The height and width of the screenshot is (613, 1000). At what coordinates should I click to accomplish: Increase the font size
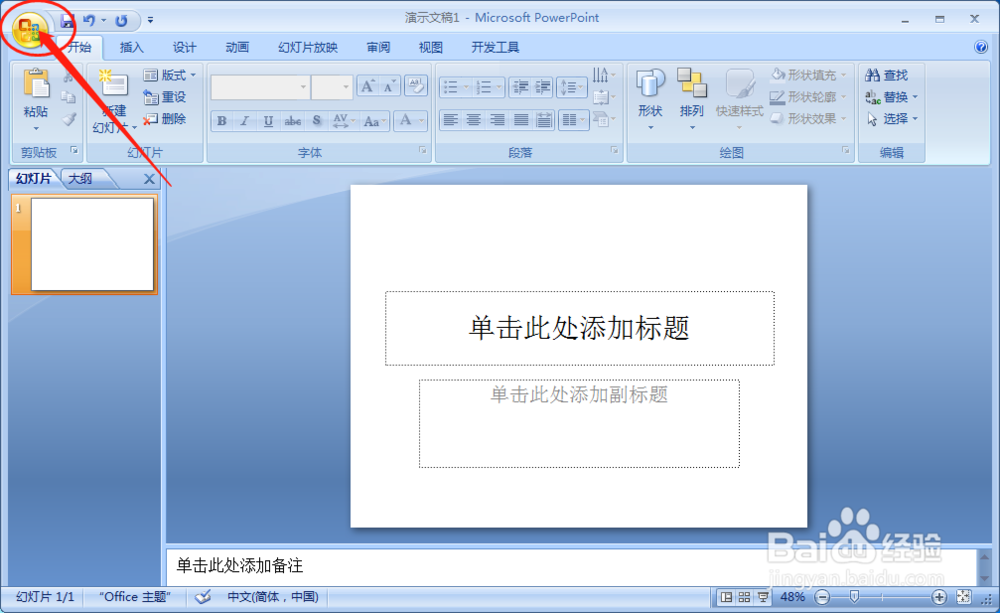pyautogui.click(x=368, y=86)
